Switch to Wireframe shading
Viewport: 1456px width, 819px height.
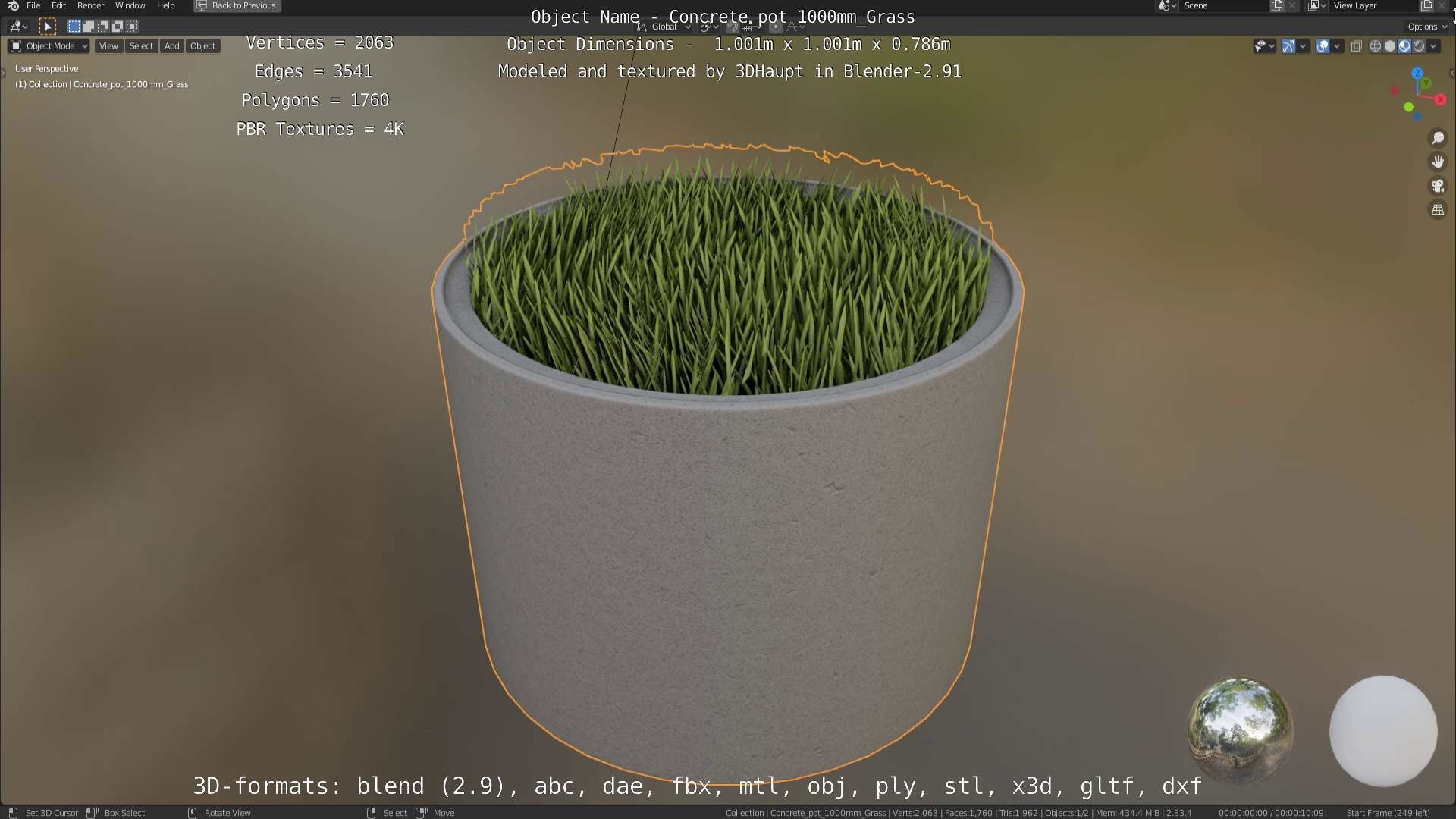[1376, 46]
